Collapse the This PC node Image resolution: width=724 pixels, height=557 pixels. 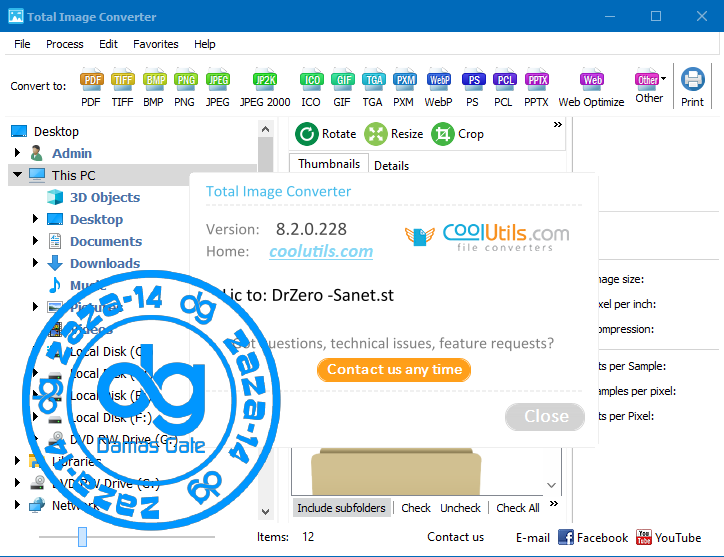coord(18,175)
